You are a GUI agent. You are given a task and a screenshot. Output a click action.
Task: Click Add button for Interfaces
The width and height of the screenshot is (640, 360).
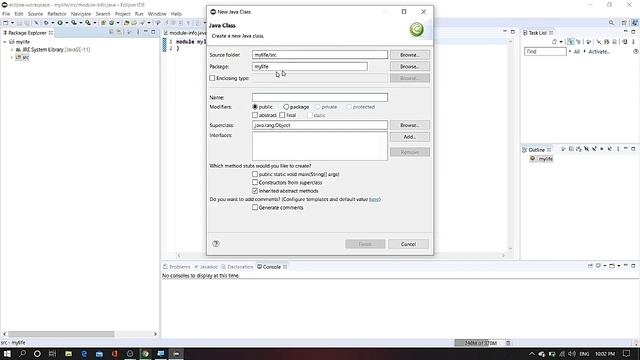click(409, 137)
